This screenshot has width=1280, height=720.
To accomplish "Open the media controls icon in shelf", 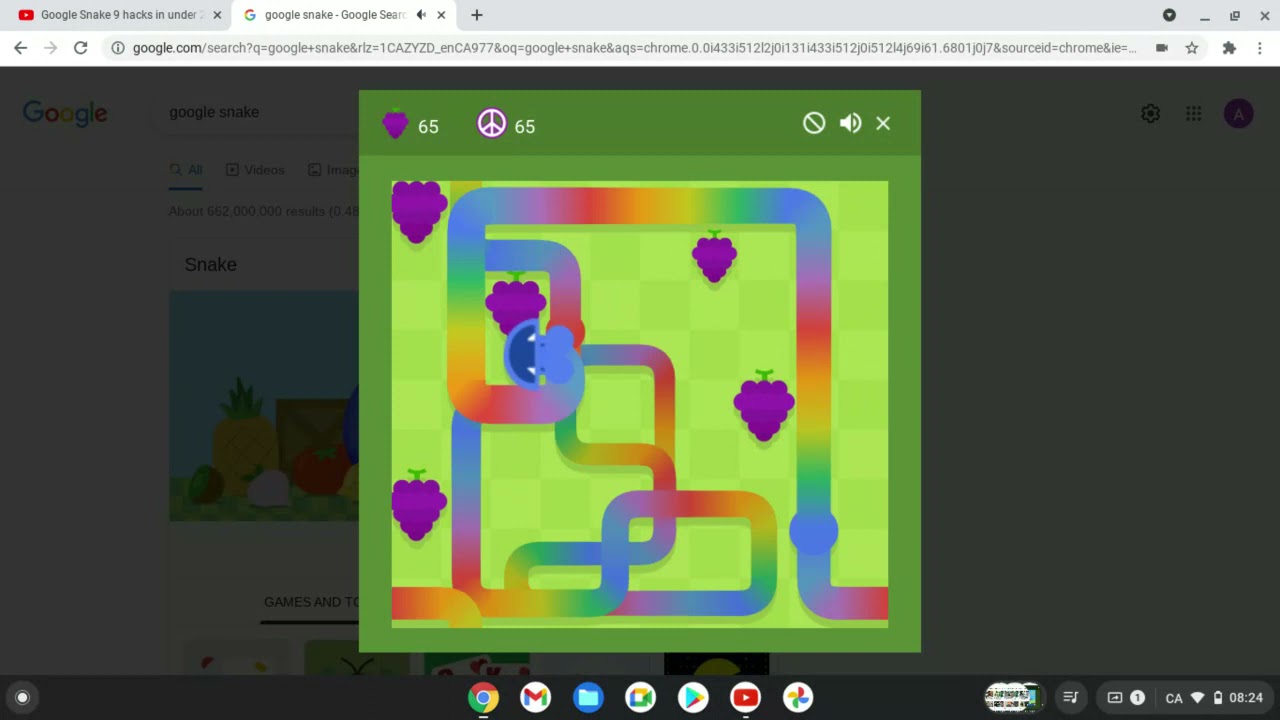I will [1070, 698].
